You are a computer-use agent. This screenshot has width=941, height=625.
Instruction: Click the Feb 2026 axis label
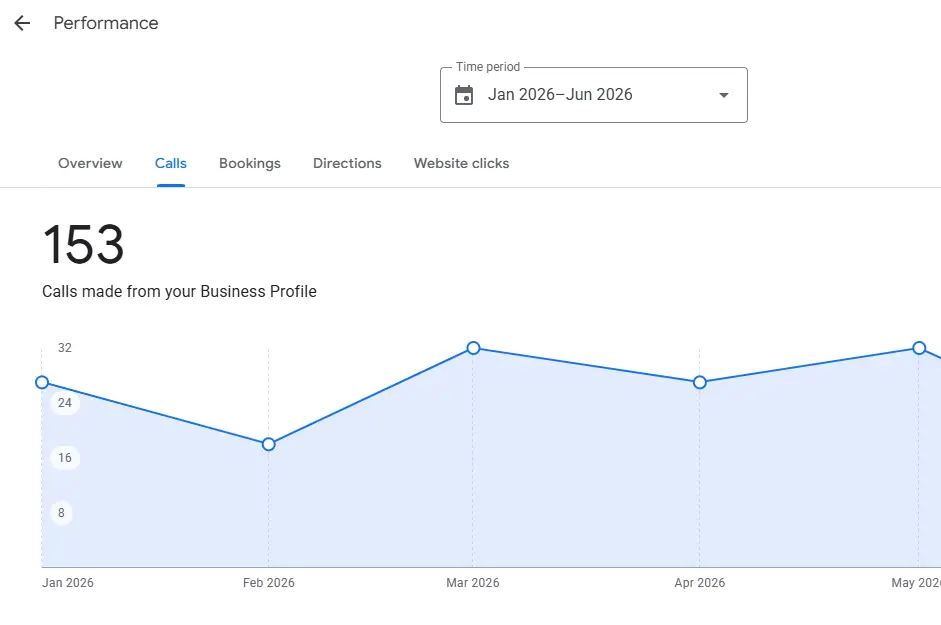click(x=269, y=583)
